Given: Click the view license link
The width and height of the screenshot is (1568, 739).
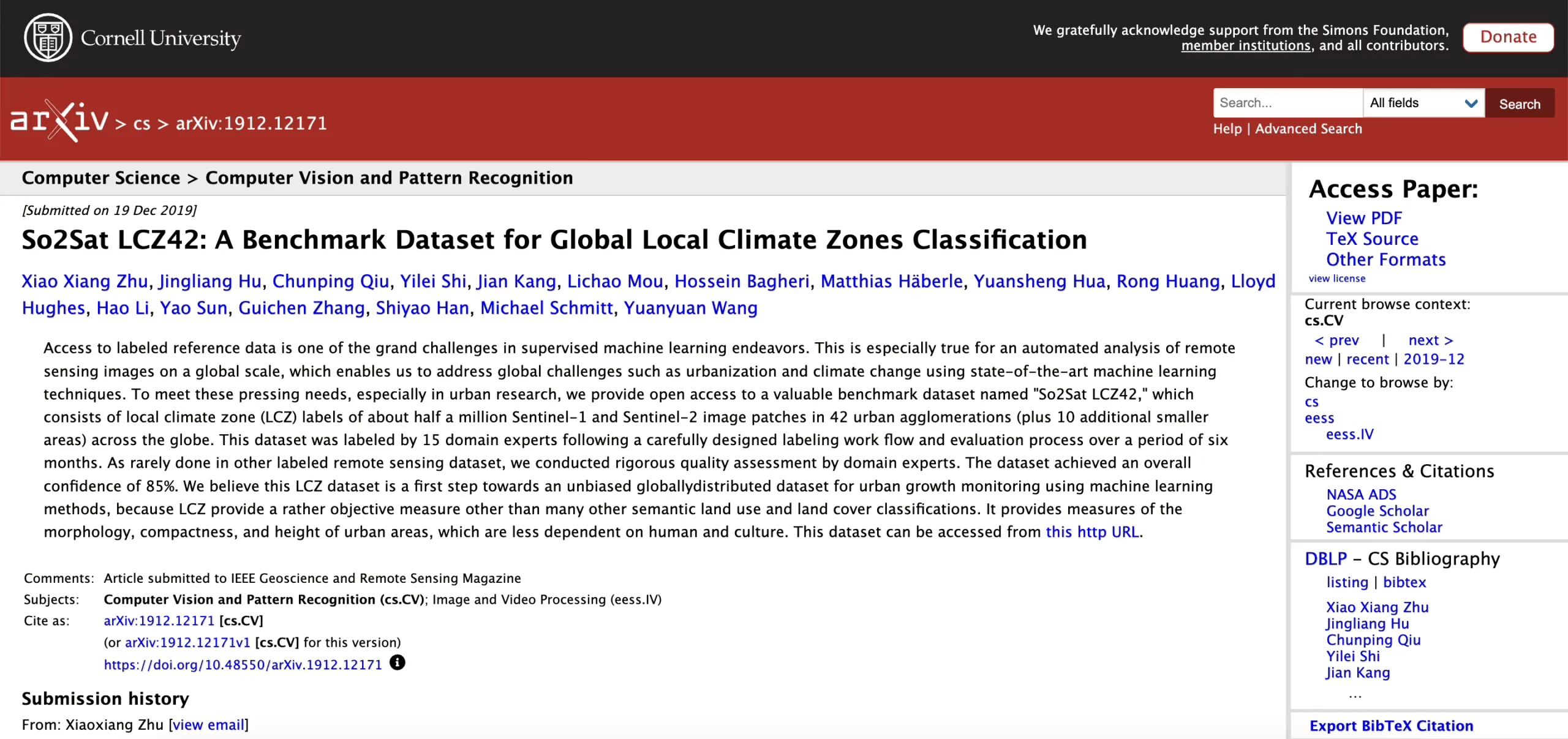Looking at the screenshot, I should [x=1337, y=279].
